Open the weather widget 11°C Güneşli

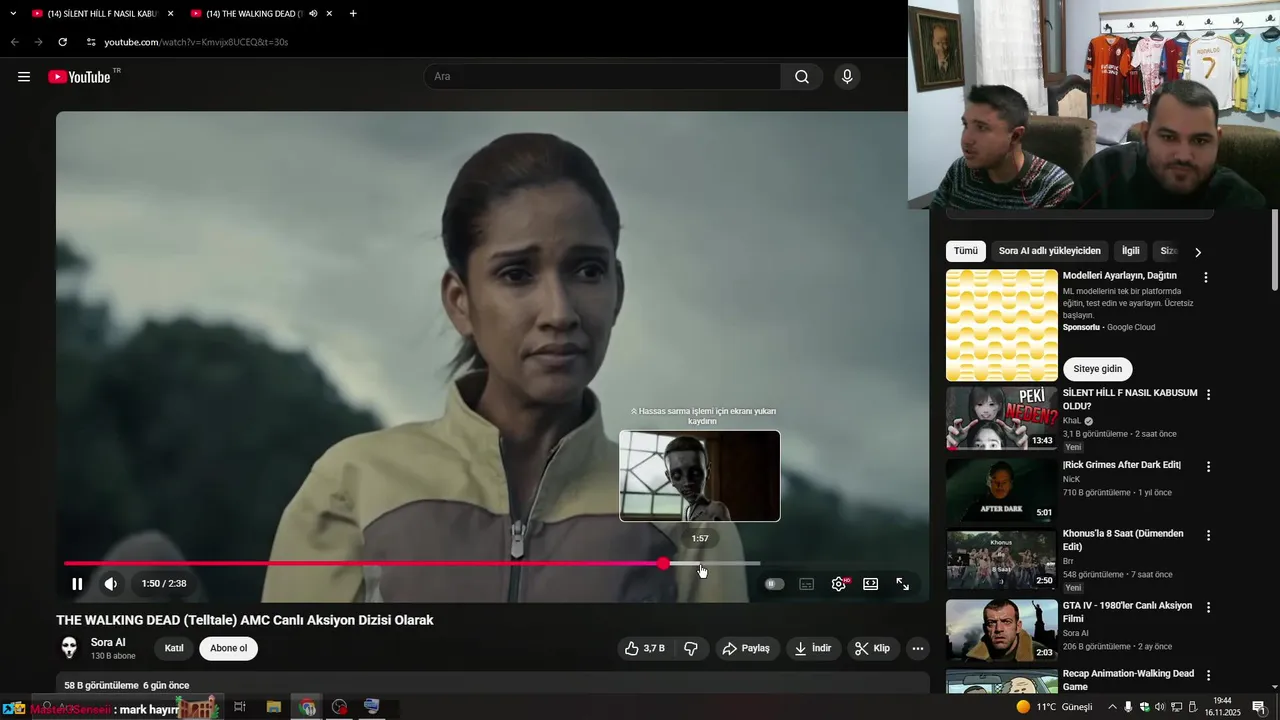click(x=1054, y=707)
